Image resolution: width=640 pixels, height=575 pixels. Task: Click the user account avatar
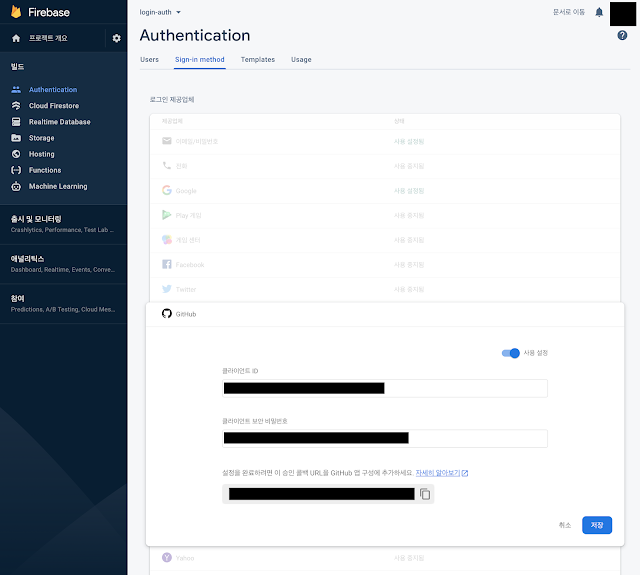point(622,13)
